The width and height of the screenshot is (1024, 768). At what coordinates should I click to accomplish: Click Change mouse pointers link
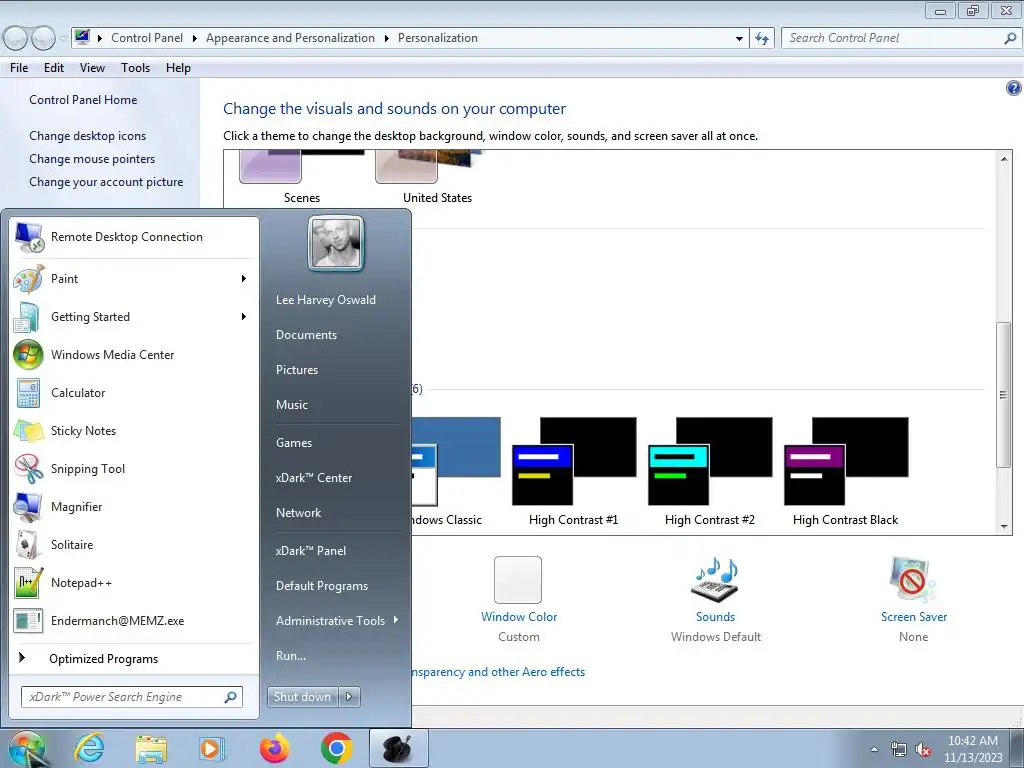92,159
